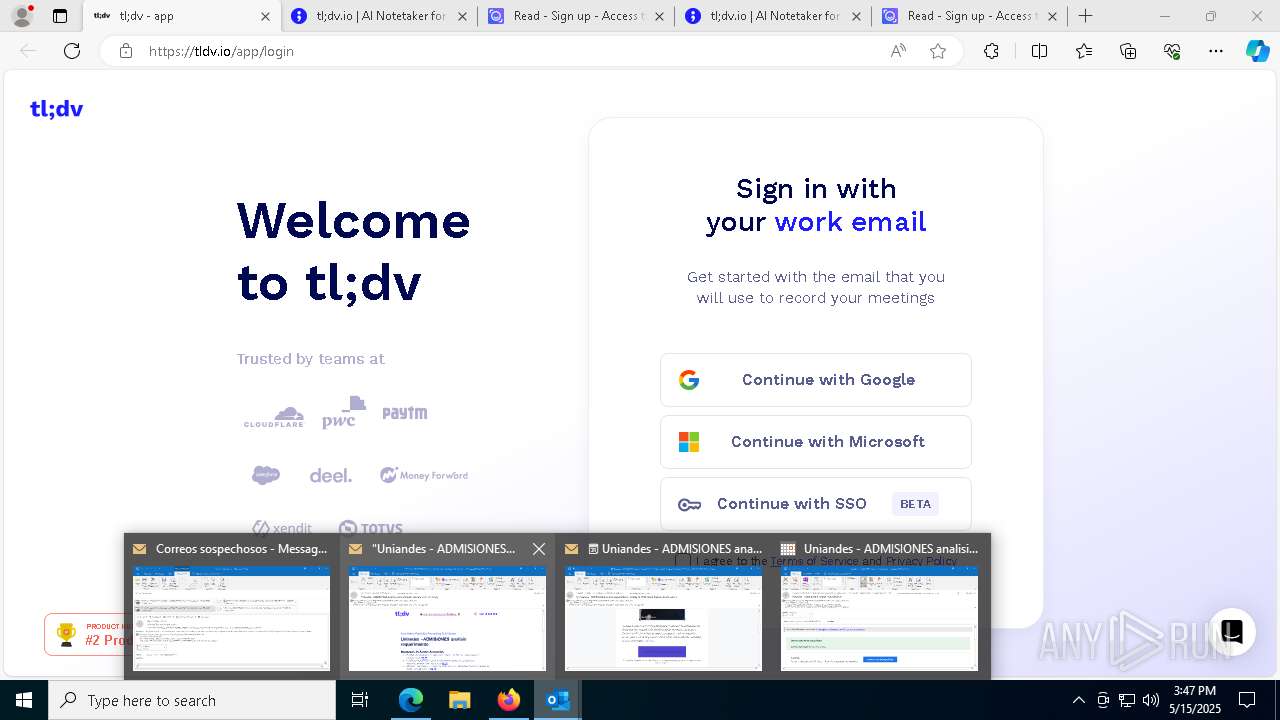
Task: Open the tab actions menu icon
Action: (x=60, y=16)
